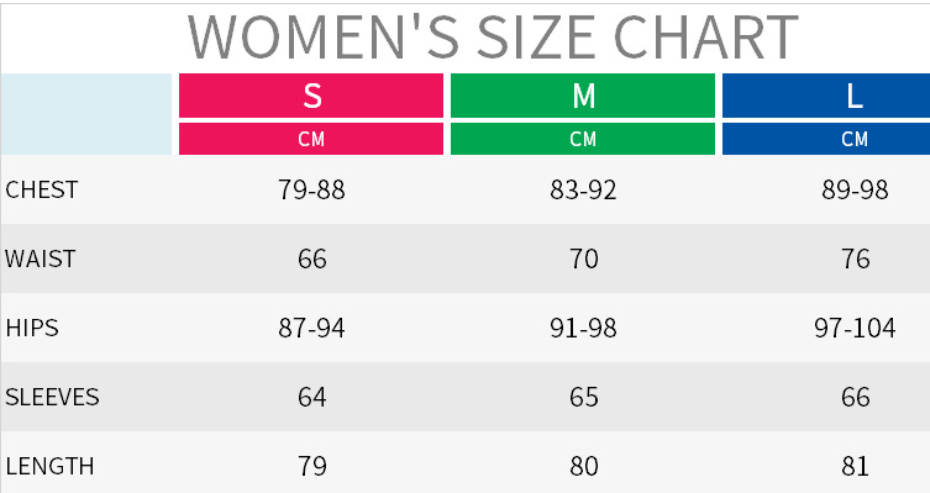Click the CM unit label under M
This screenshot has height=493, width=930.
[x=583, y=139]
